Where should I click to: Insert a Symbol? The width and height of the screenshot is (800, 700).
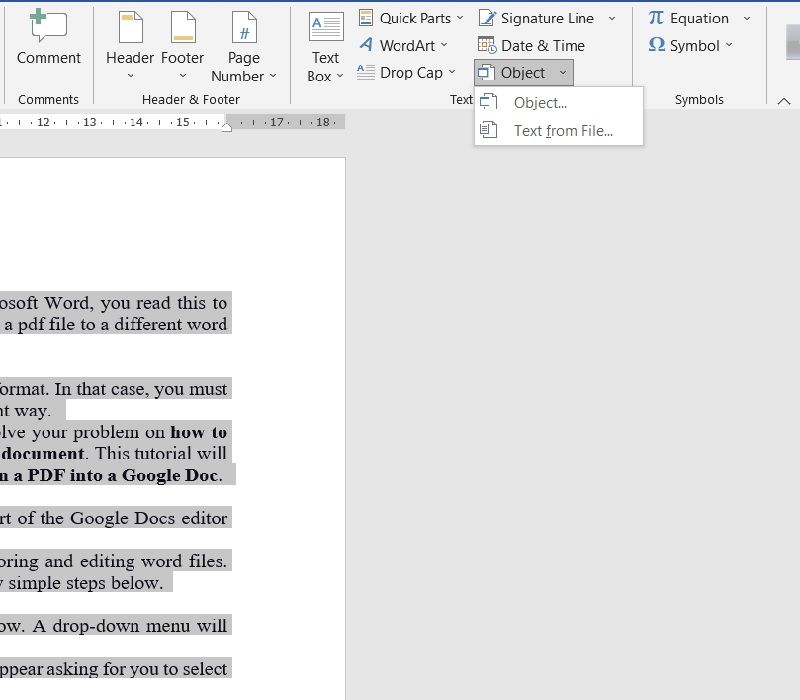click(x=692, y=45)
